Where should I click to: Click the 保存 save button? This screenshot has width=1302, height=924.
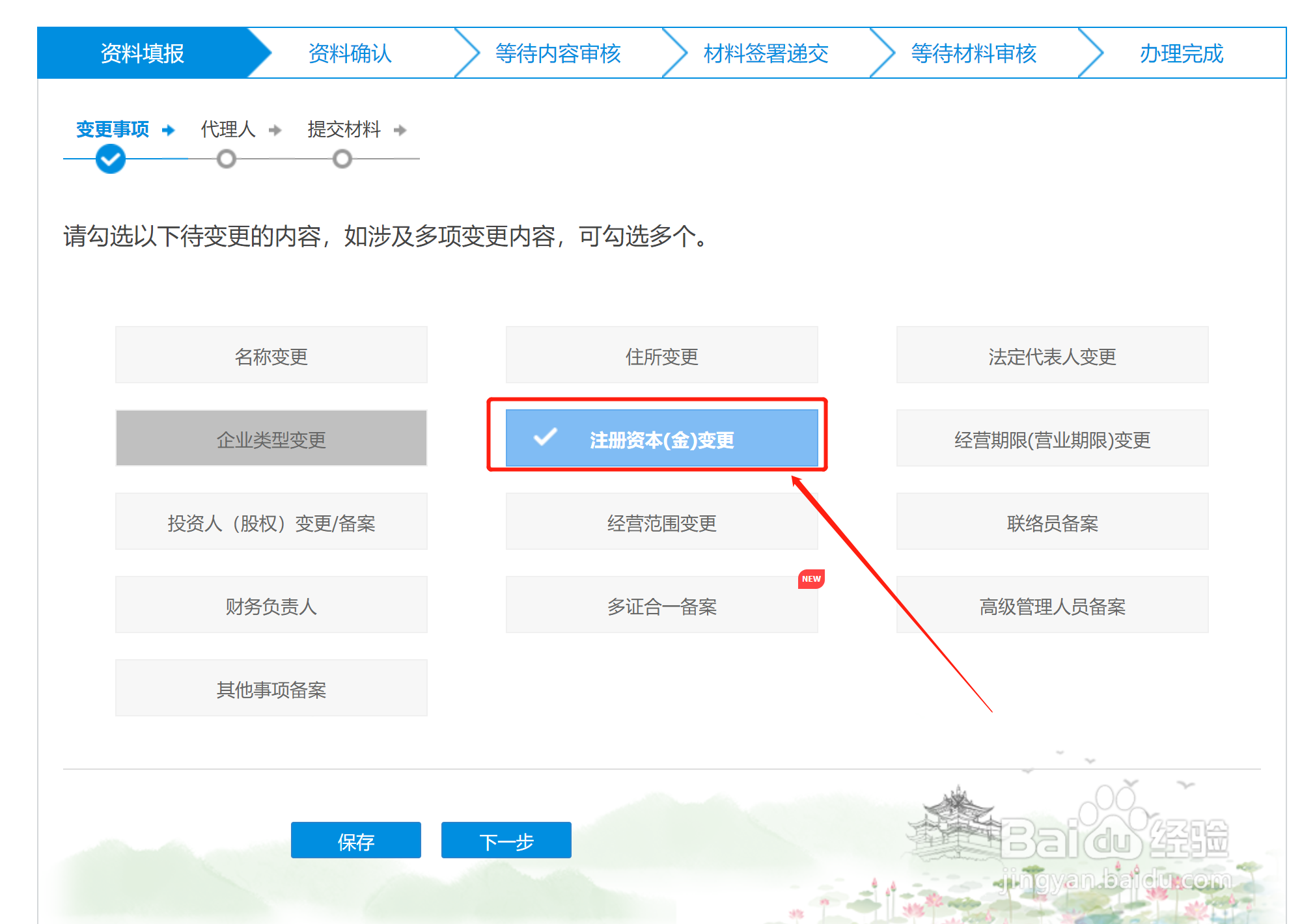tap(355, 840)
